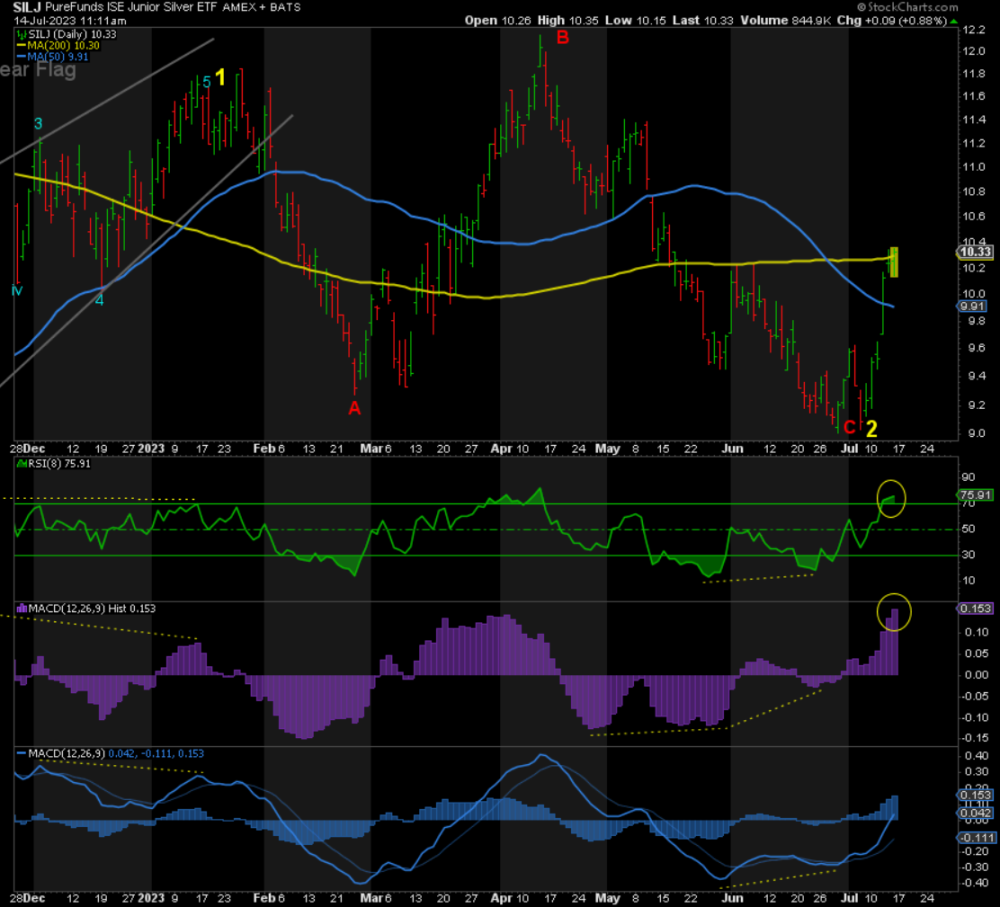1000x907 pixels.
Task: Click the green up-arrow beside the Chg value
Action: [x=953, y=21]
